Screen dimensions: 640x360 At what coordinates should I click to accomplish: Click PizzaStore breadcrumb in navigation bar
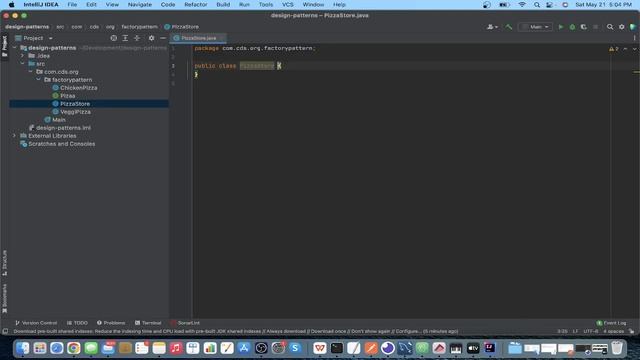pos(182,27)
